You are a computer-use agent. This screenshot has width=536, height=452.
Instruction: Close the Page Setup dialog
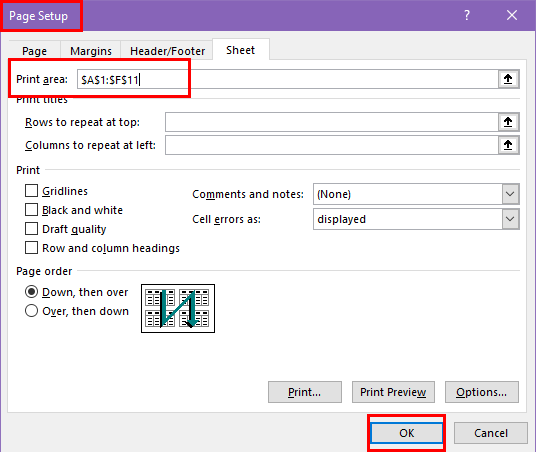(512, 15)
